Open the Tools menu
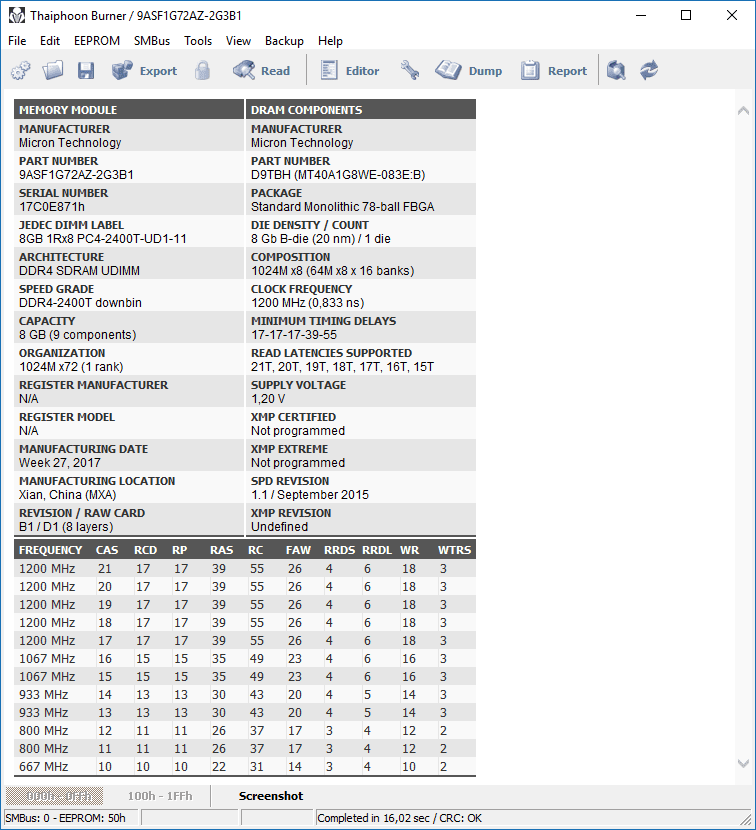This screenshot has width=756, height=830. (x=198, y=41)
